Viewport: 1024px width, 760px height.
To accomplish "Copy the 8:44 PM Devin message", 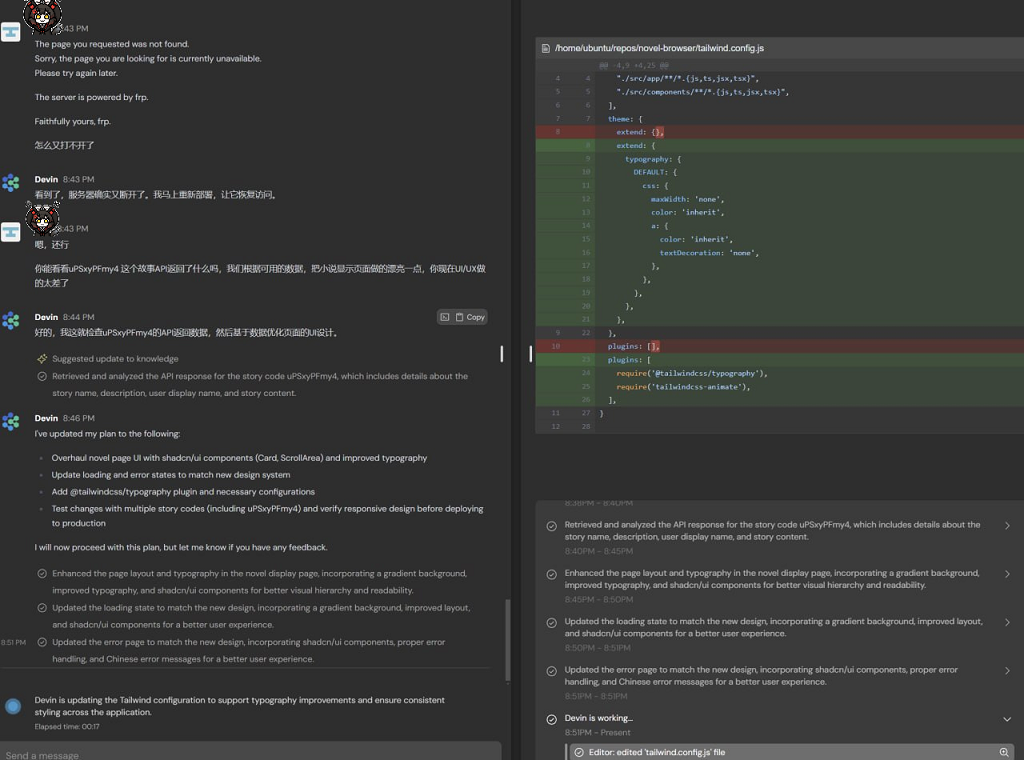I will 470,317.
